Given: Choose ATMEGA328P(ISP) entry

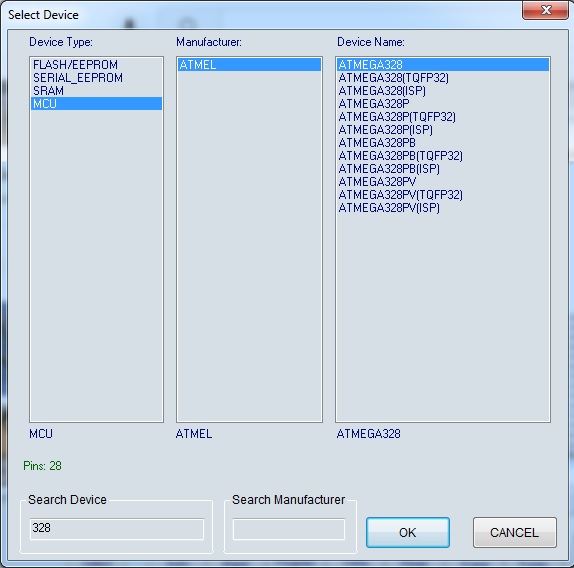Looking at the screenshot, I should 443,130.
